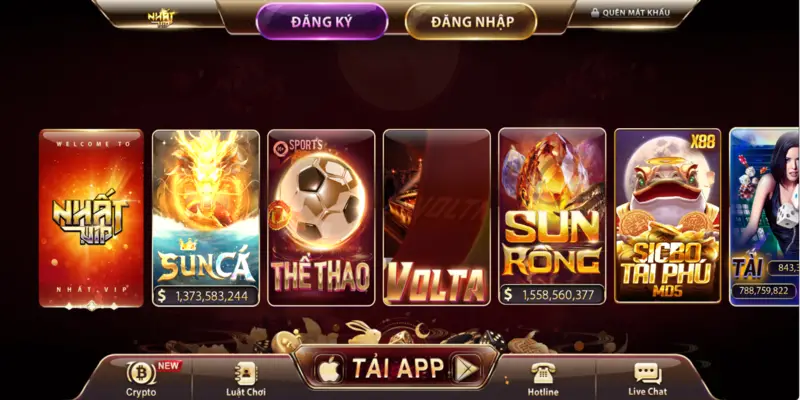Screen dimensions: 800x400
Task: Open the Tài Xỉu dealer game card
Action: [x=764, y=217]
